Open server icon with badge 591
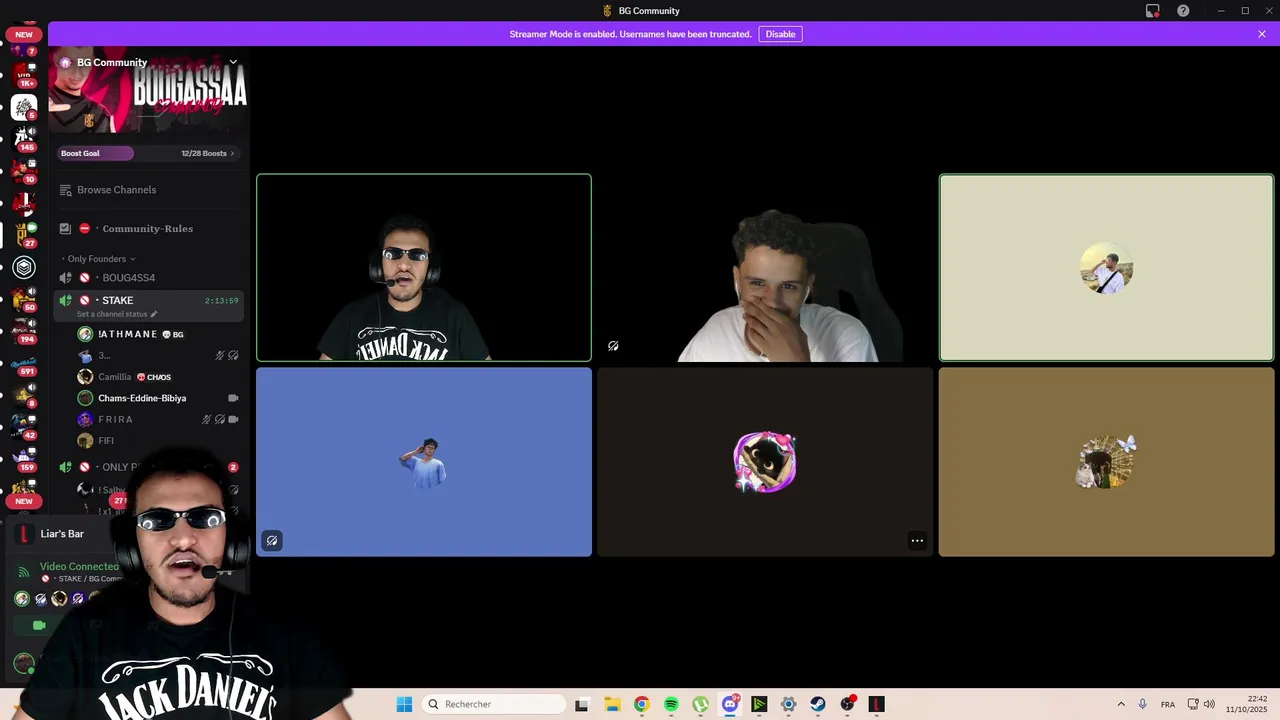This screenshot has height=720, width=1280. (24, 363)
